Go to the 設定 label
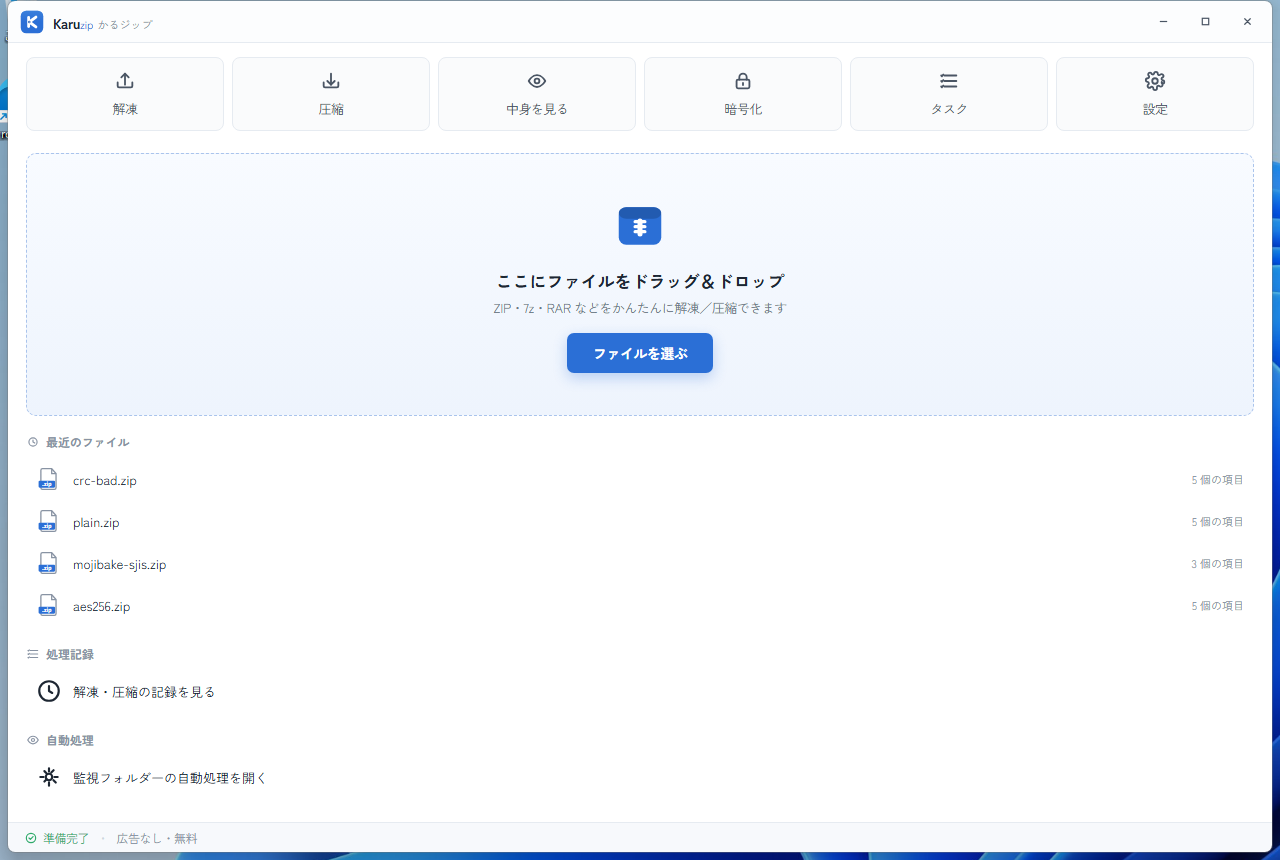1280x860 pixels. click(x=1155, y=109)
